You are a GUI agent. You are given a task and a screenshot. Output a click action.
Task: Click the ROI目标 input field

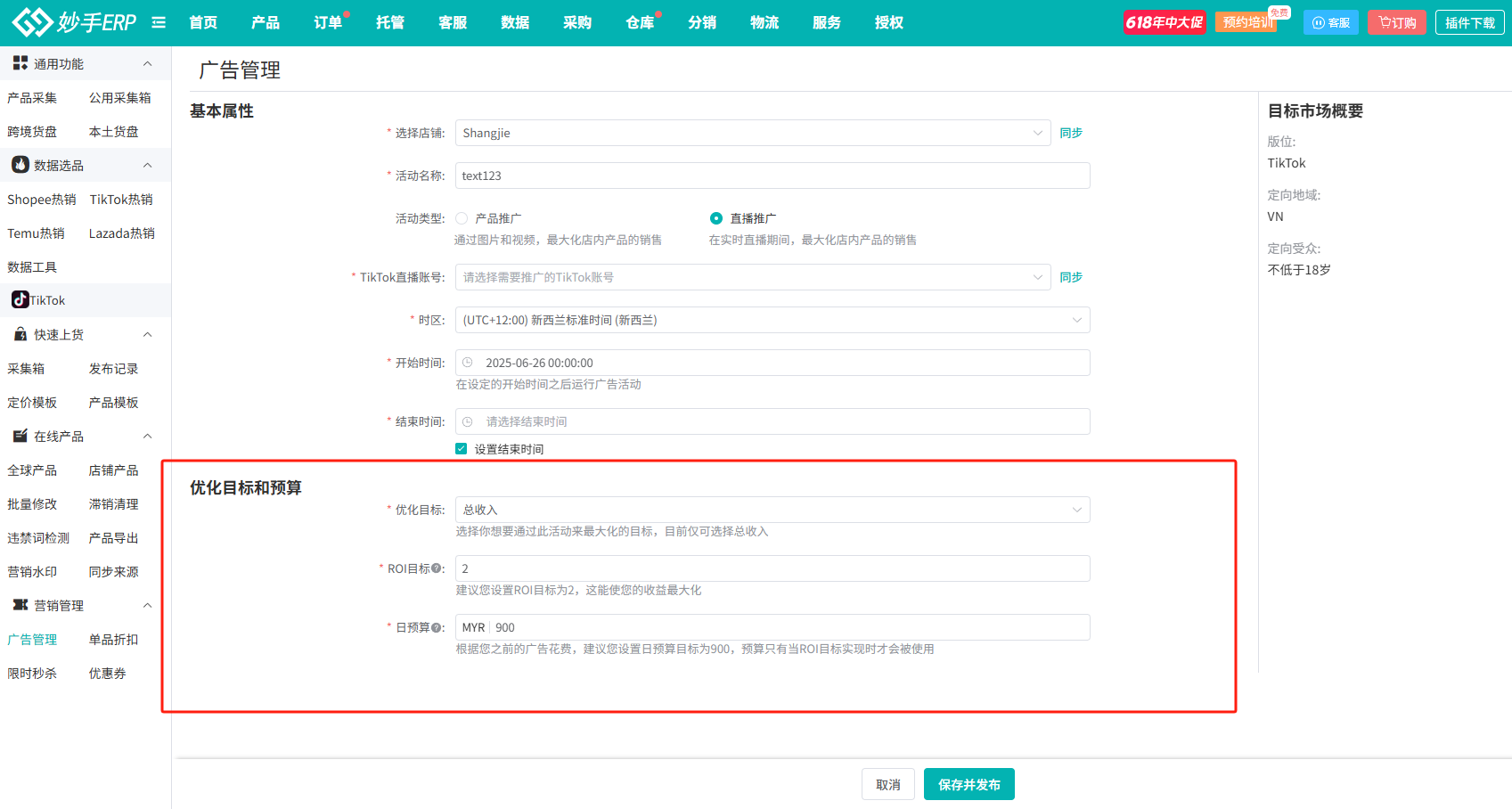pyautogui.click(x=772, y=568)
